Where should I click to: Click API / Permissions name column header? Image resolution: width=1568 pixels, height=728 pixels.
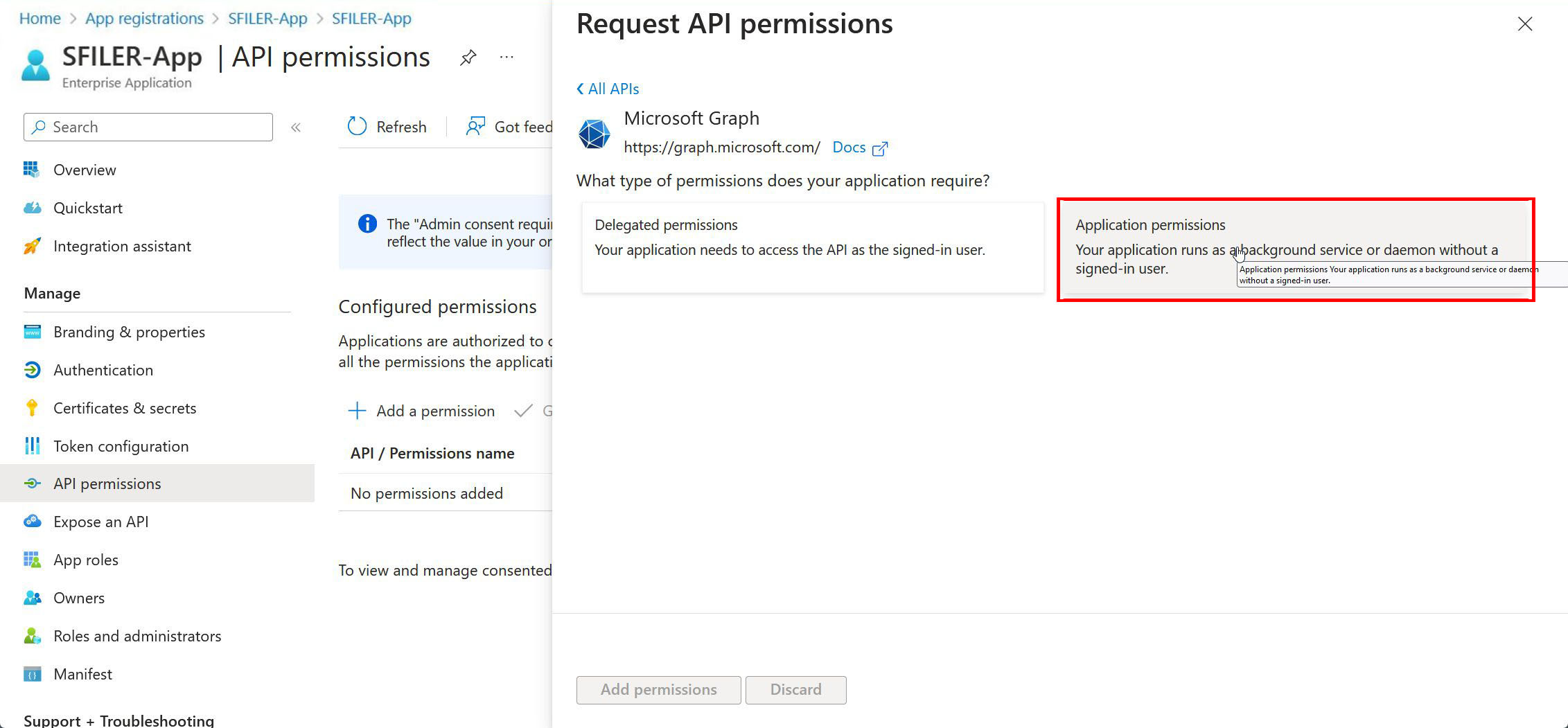coord(432,453)
